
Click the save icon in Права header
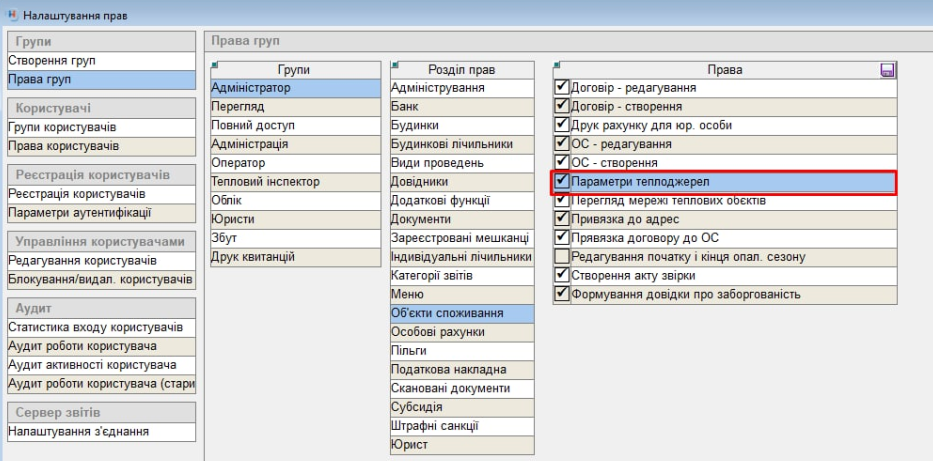(885, 70)
